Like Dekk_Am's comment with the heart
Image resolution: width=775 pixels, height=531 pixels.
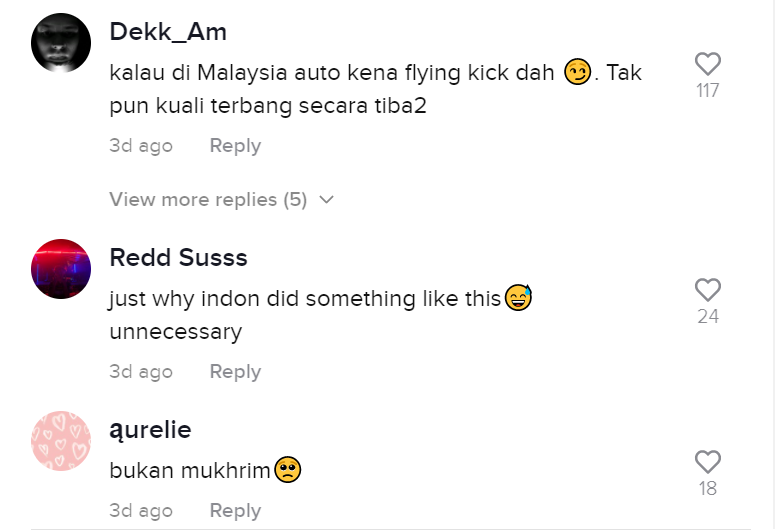coord(707,64)
